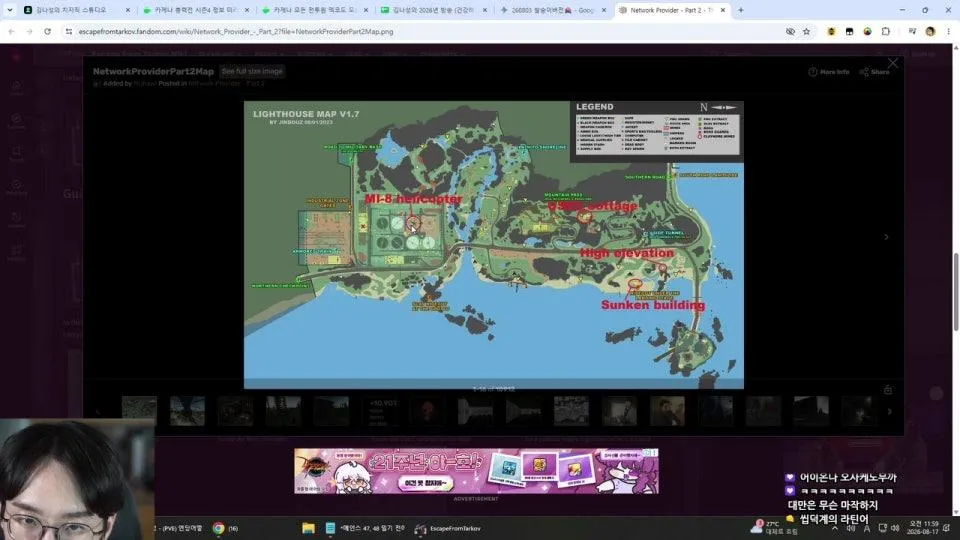Image resolution: width=960 pixels, height=540 pixels.
Task: Open the weather widget showing 27°C
Action: coord(774,527)
